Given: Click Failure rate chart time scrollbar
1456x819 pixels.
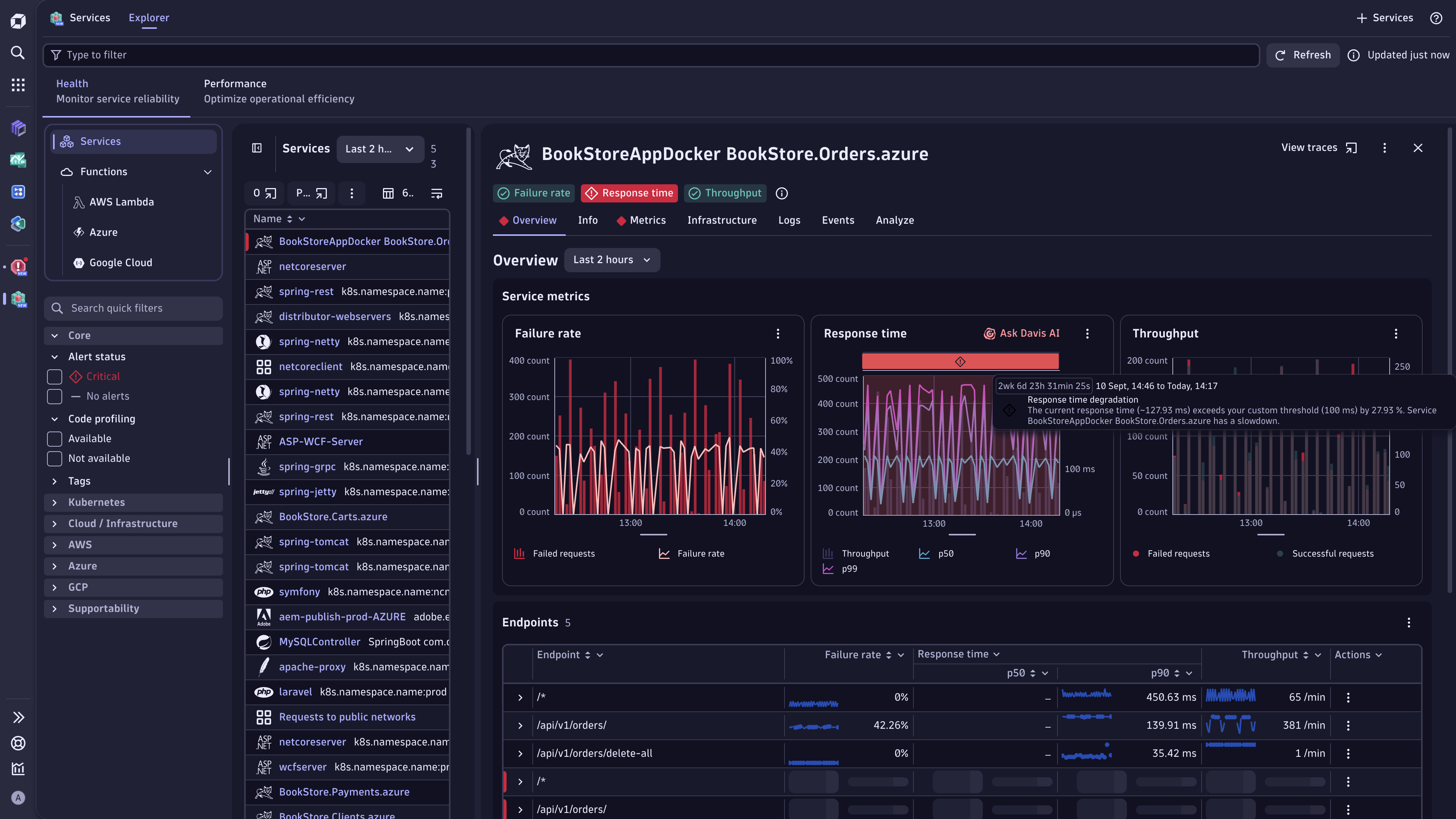Looking at the screenshot, I should [653, 534].
